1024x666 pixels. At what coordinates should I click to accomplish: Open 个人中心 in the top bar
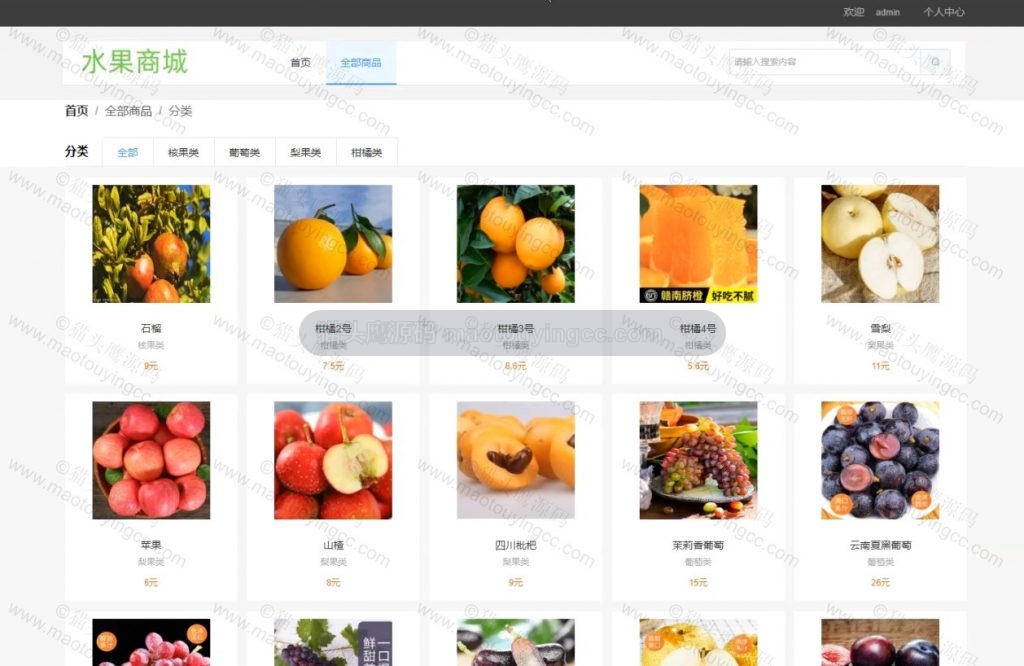tap(943, 12)
